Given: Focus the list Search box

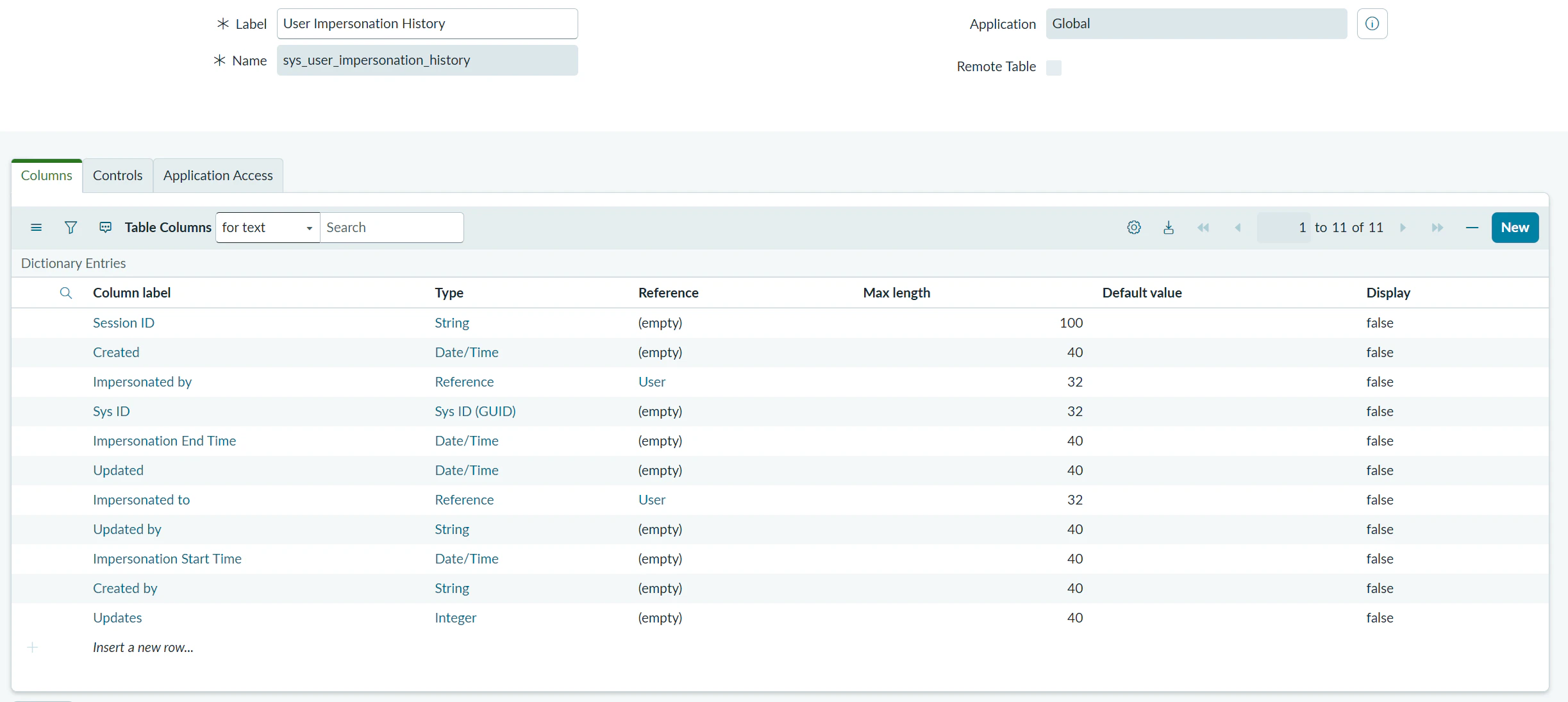Looking at the screenshot, I should [x=392, y=228].
